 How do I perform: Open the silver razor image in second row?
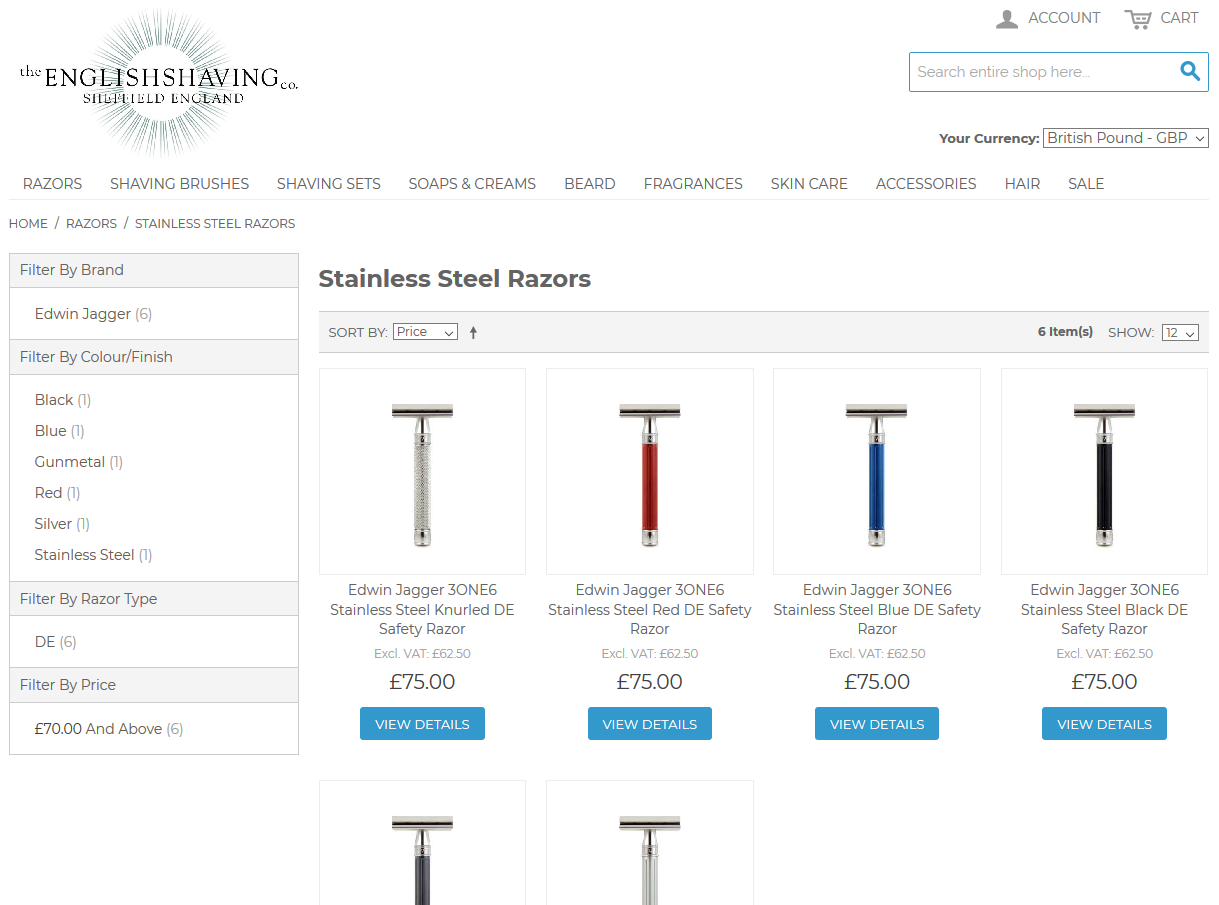[x=650, y=843]
